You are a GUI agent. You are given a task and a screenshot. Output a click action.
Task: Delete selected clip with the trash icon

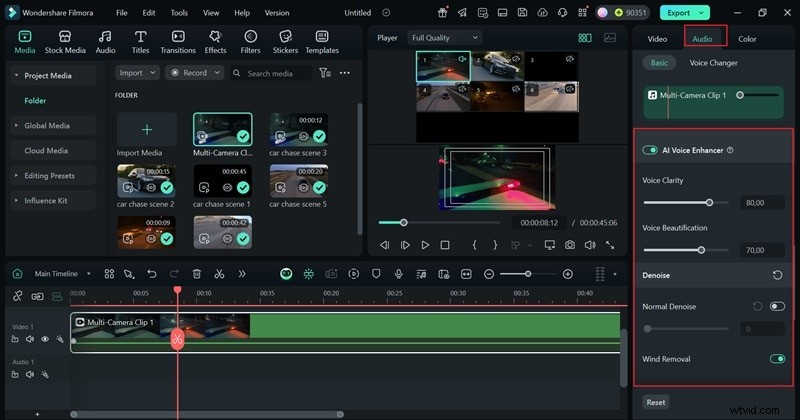click(197, 274)
